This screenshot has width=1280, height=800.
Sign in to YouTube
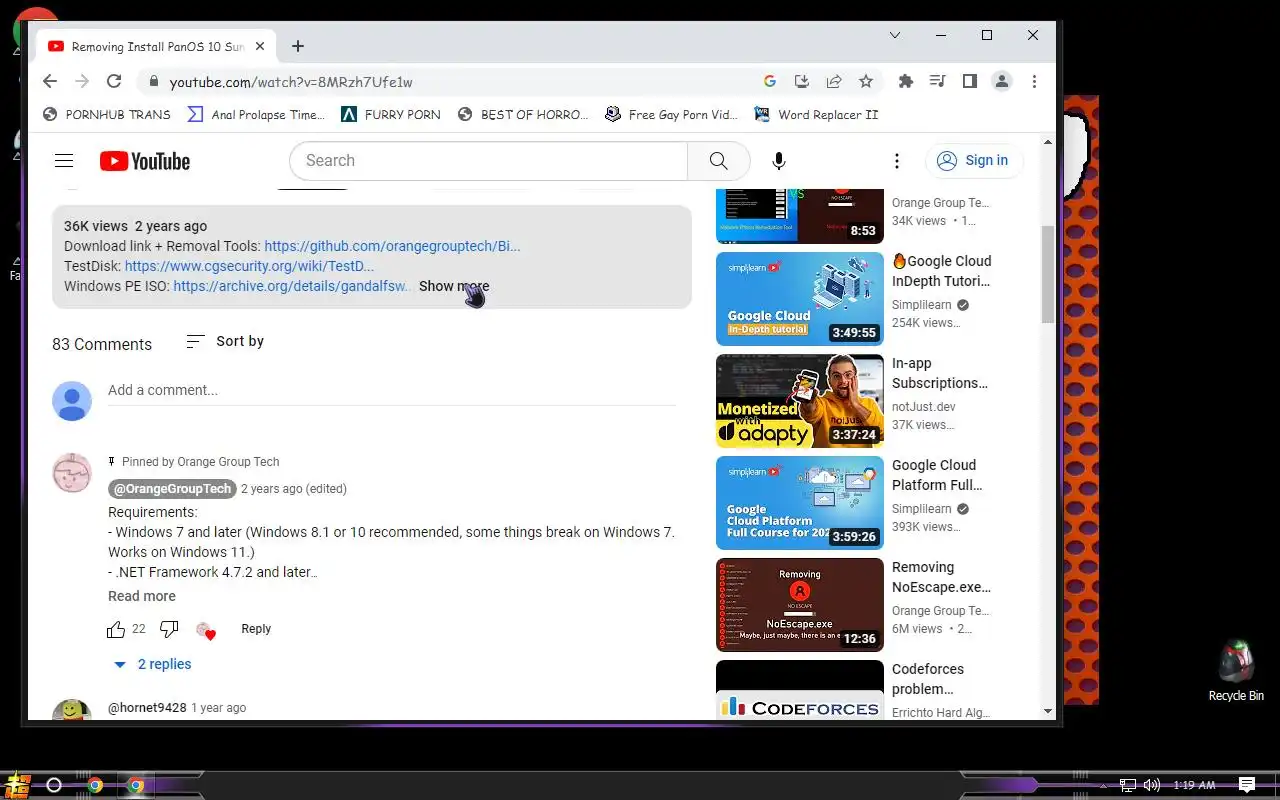pos(973,161)
